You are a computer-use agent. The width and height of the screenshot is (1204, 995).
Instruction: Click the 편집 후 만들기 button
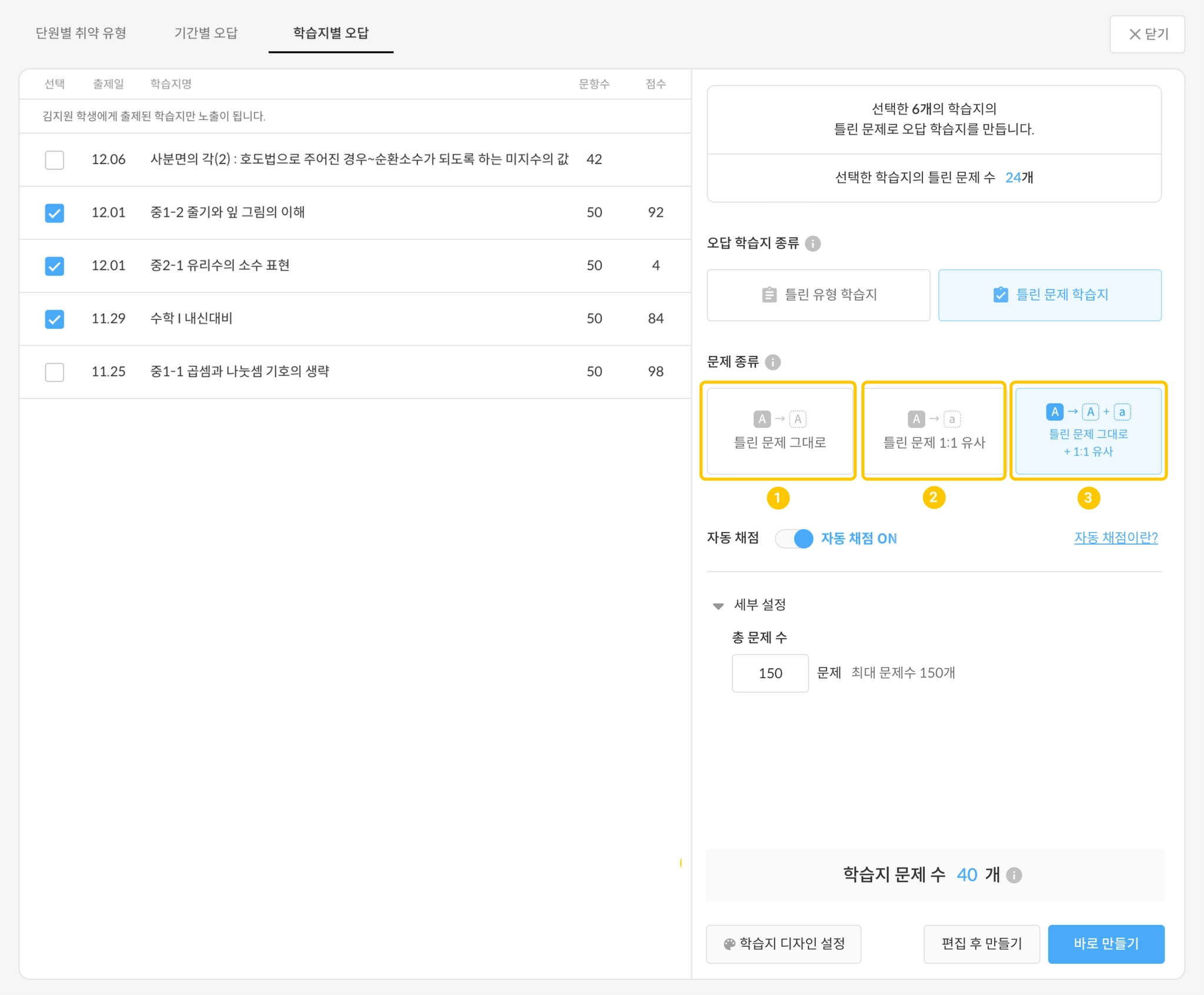[981, 944]
